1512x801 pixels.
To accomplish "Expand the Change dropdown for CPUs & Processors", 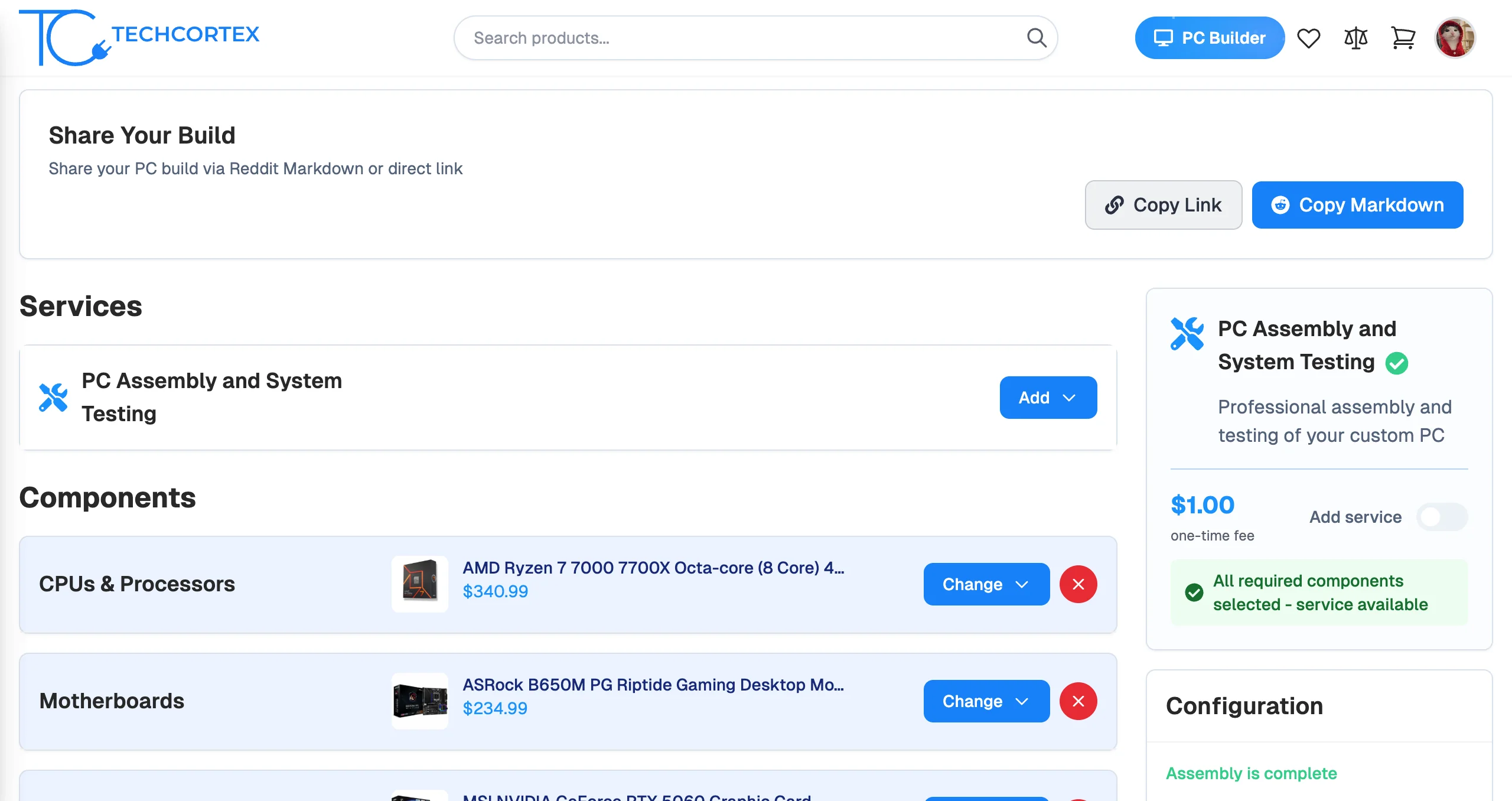I will coord(986,584).
